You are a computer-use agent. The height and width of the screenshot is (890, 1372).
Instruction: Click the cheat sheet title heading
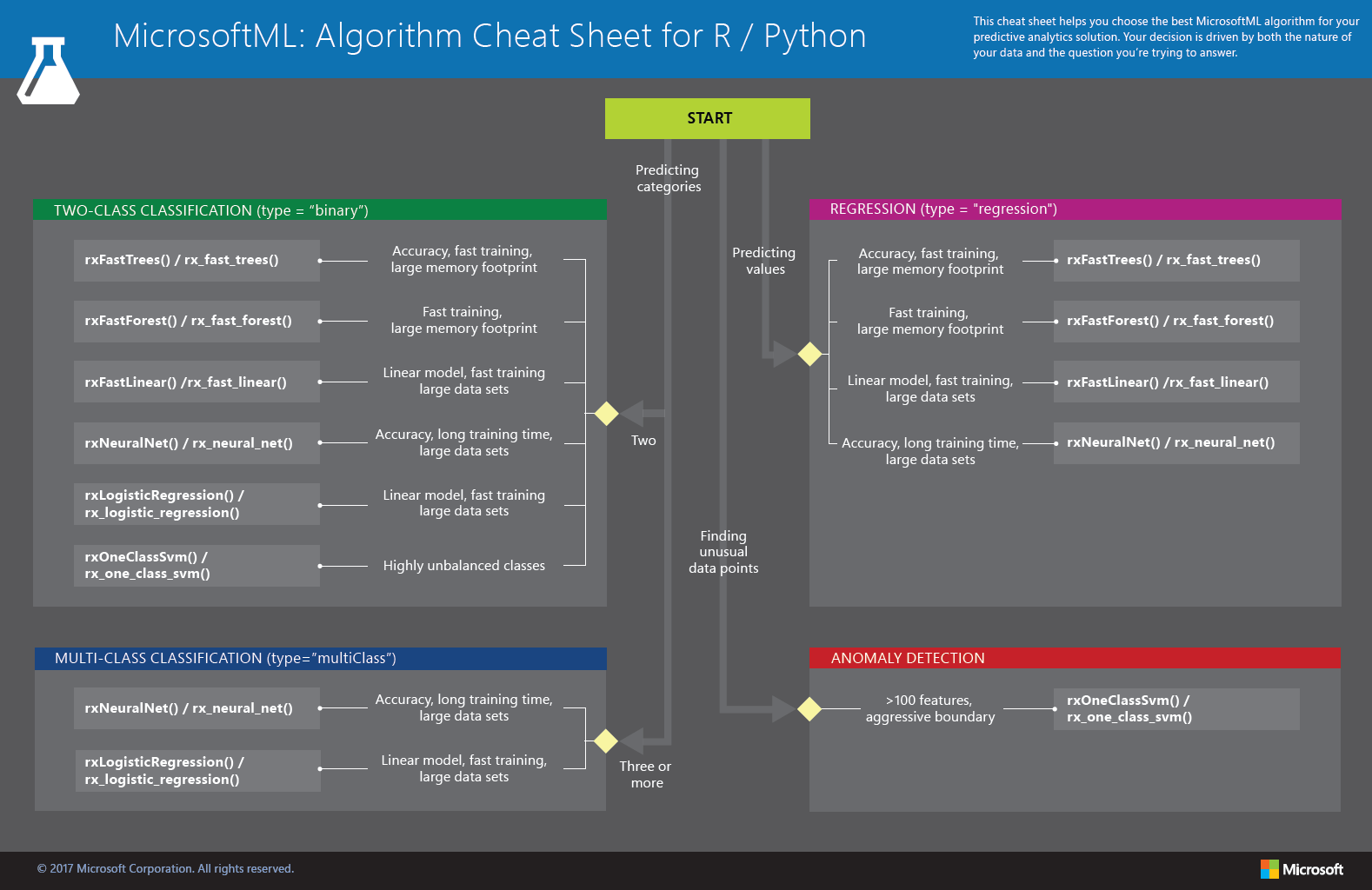click(490, 37)
